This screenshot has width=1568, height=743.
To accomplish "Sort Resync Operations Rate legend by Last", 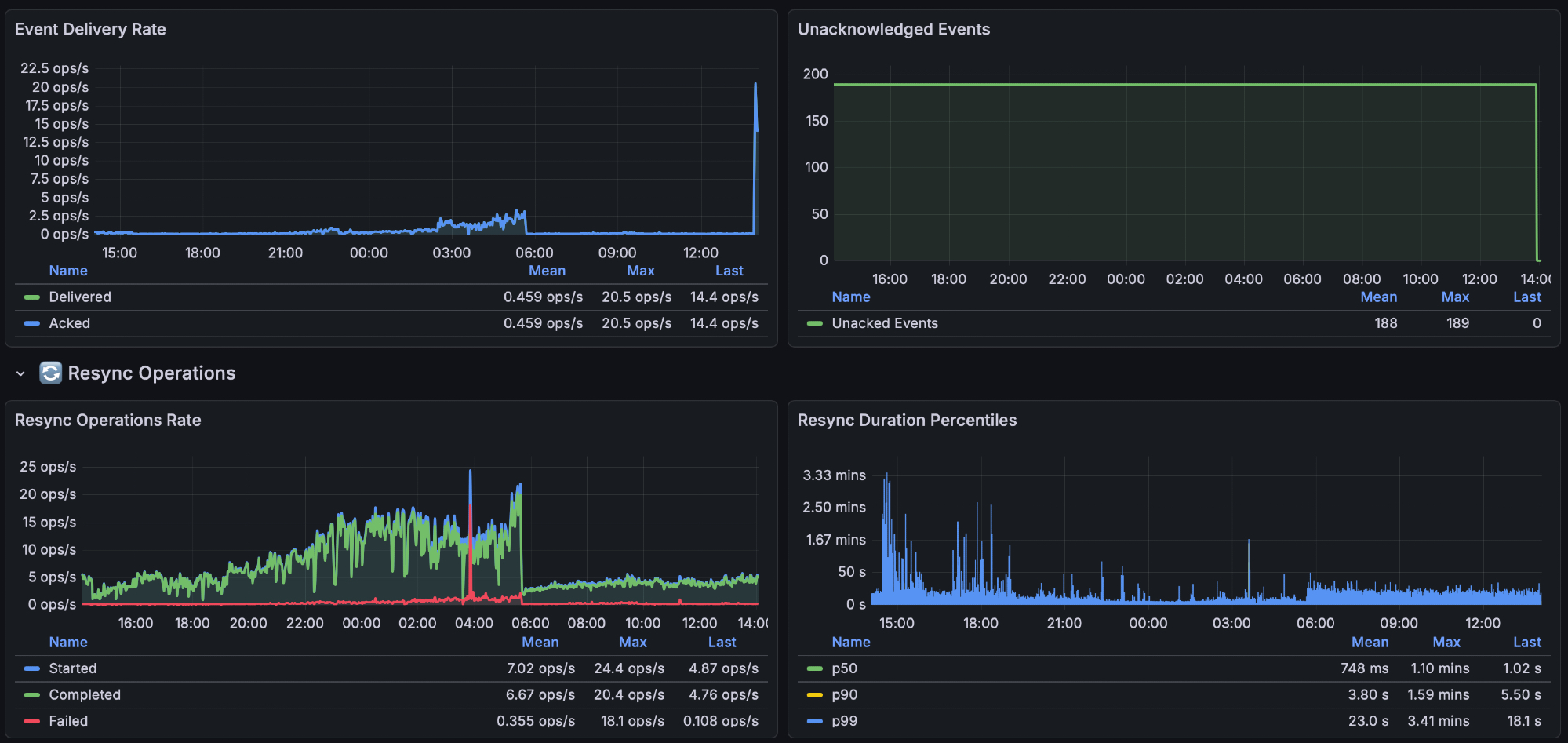I will click(x=722, y=643).
